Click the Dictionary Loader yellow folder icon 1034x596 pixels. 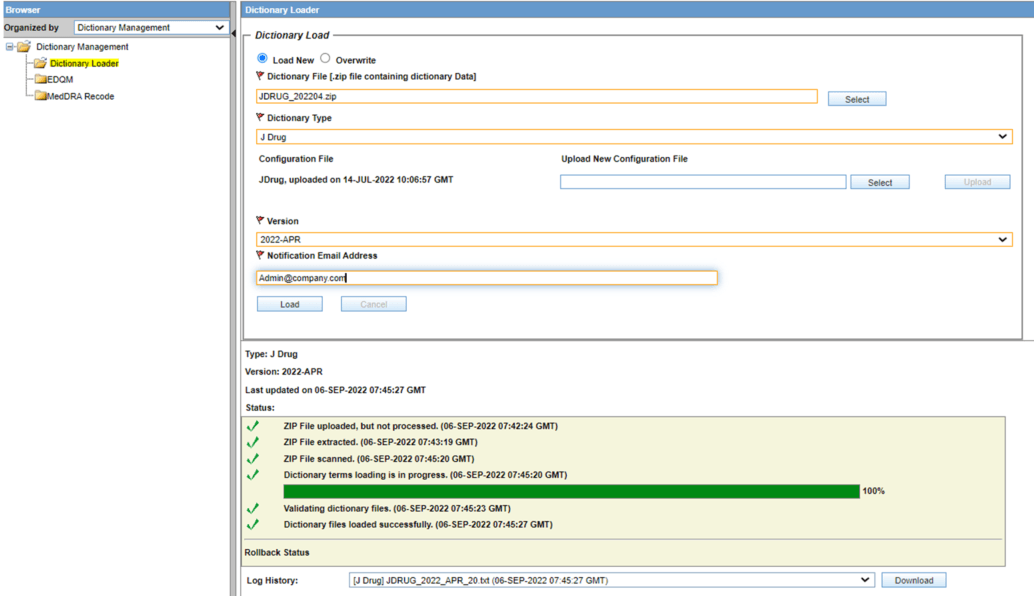[40, 62]
